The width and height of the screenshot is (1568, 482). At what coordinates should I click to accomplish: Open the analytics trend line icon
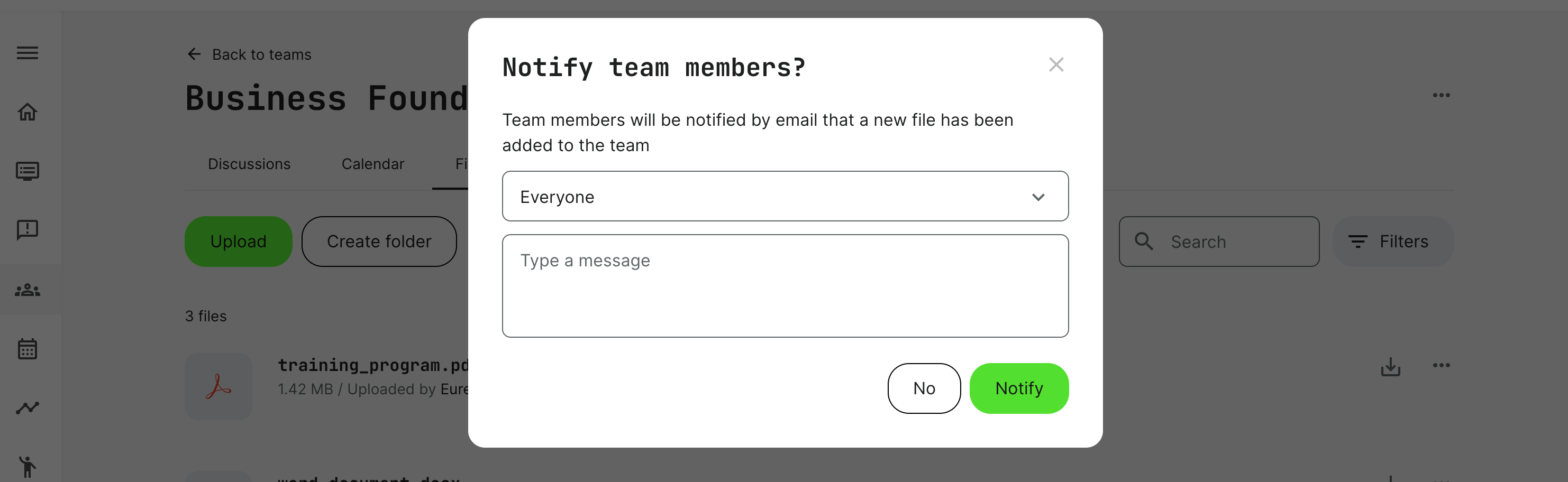(x=28, y=408)
